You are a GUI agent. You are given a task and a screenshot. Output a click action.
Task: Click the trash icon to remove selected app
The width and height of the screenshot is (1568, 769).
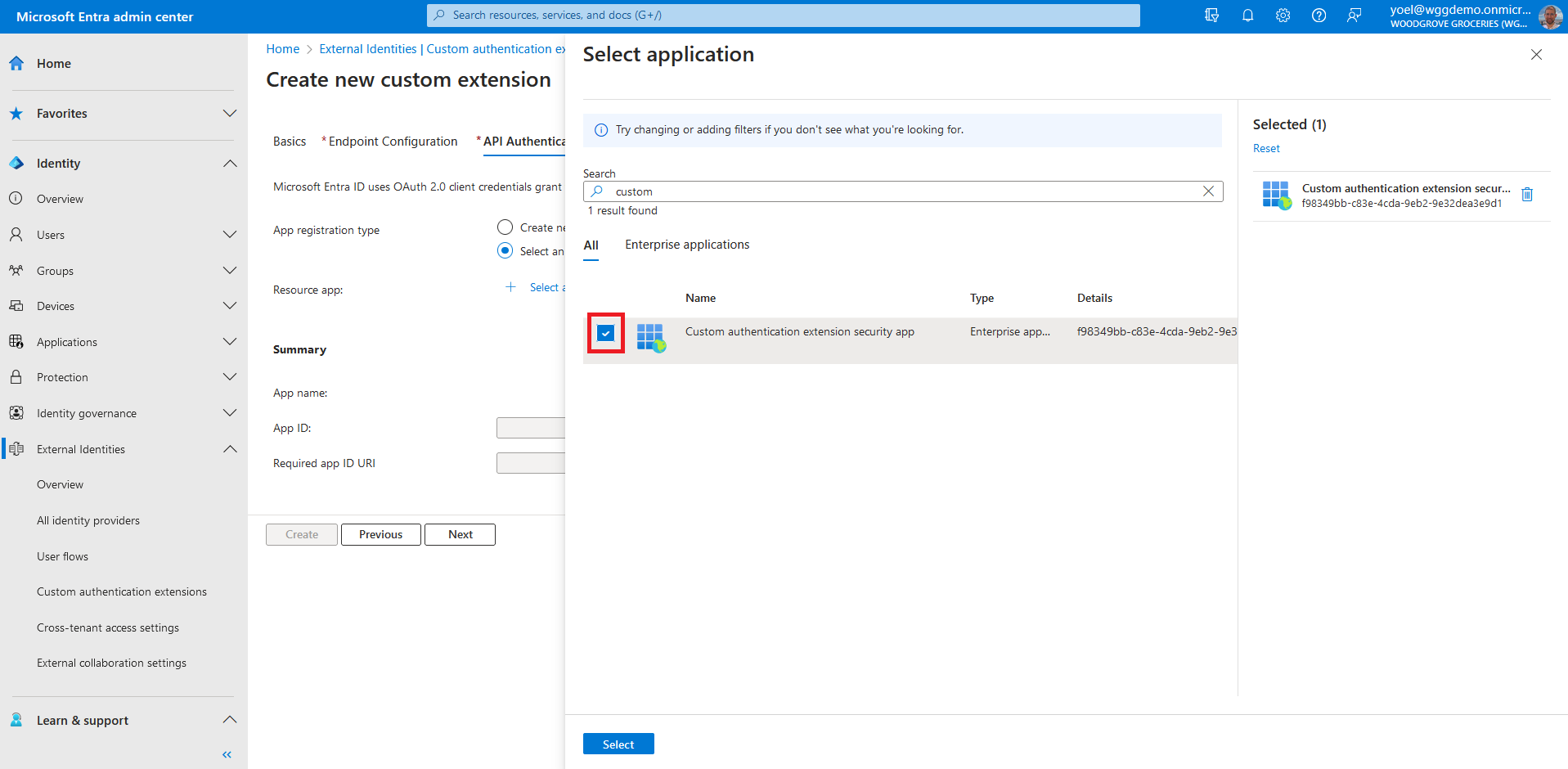[x=1526, y=195]
